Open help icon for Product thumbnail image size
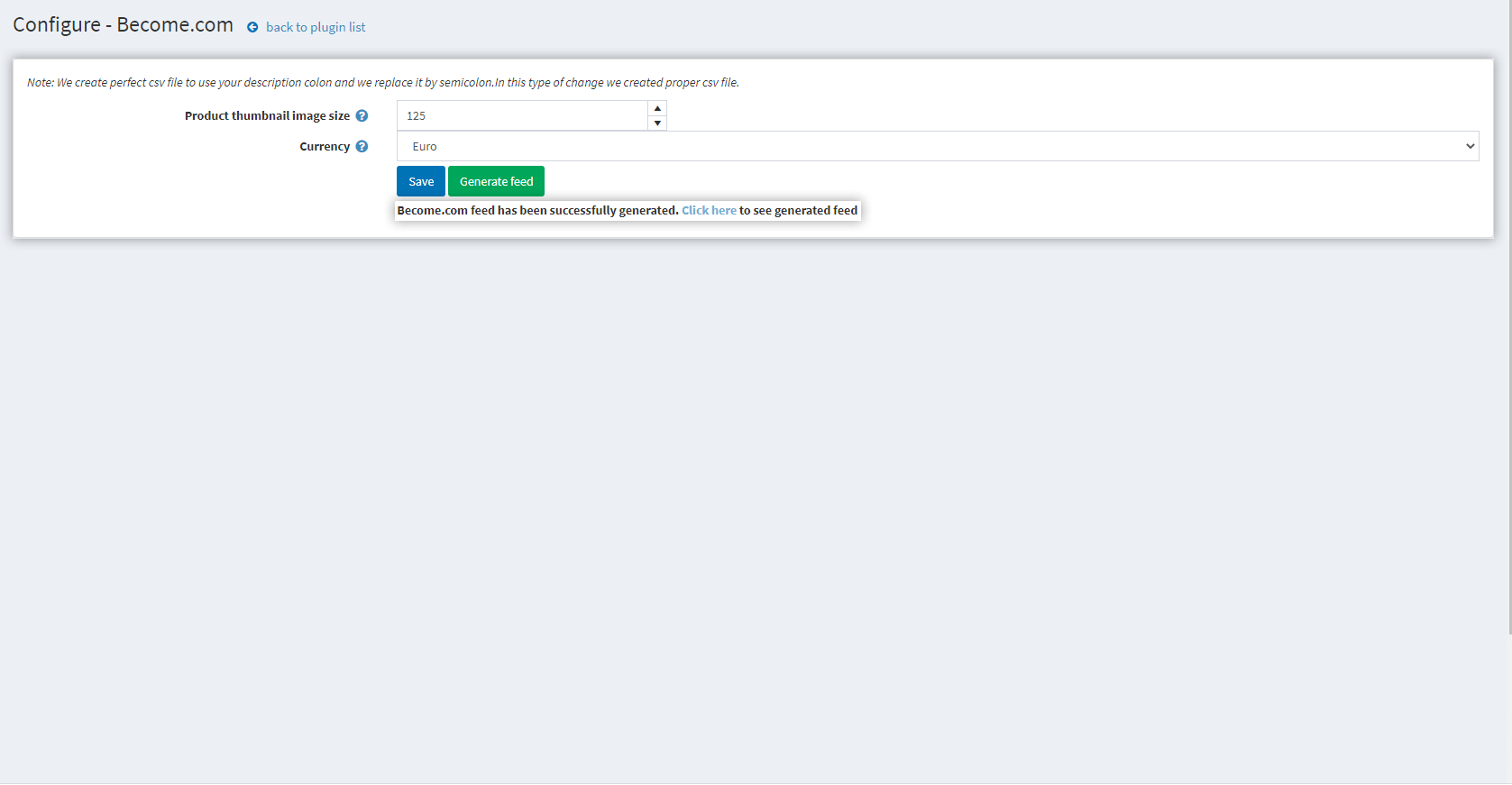The height and width of the screenshot is (785, 1512). 362,115
